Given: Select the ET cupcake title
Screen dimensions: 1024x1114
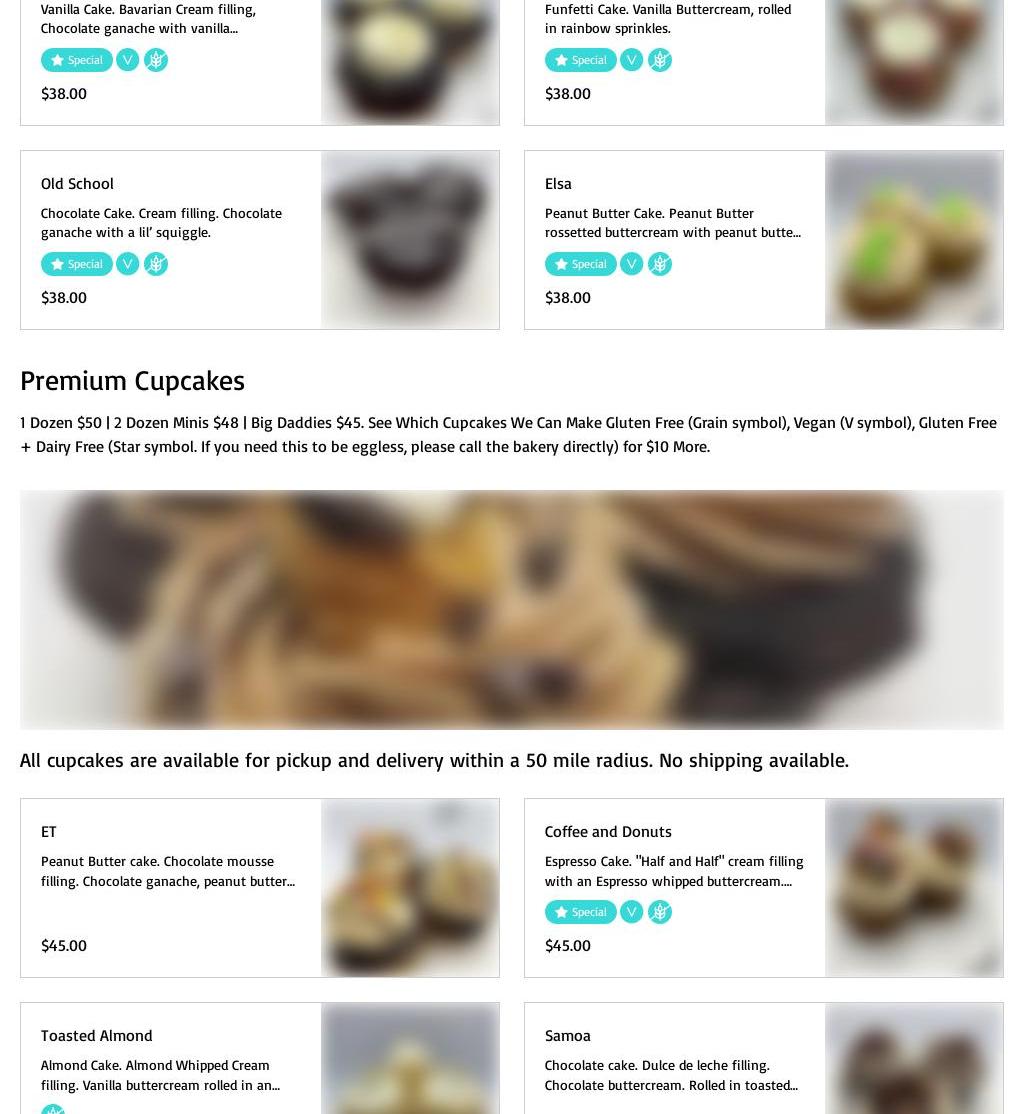Looking at the screenshot, I should tap(48, 831).
